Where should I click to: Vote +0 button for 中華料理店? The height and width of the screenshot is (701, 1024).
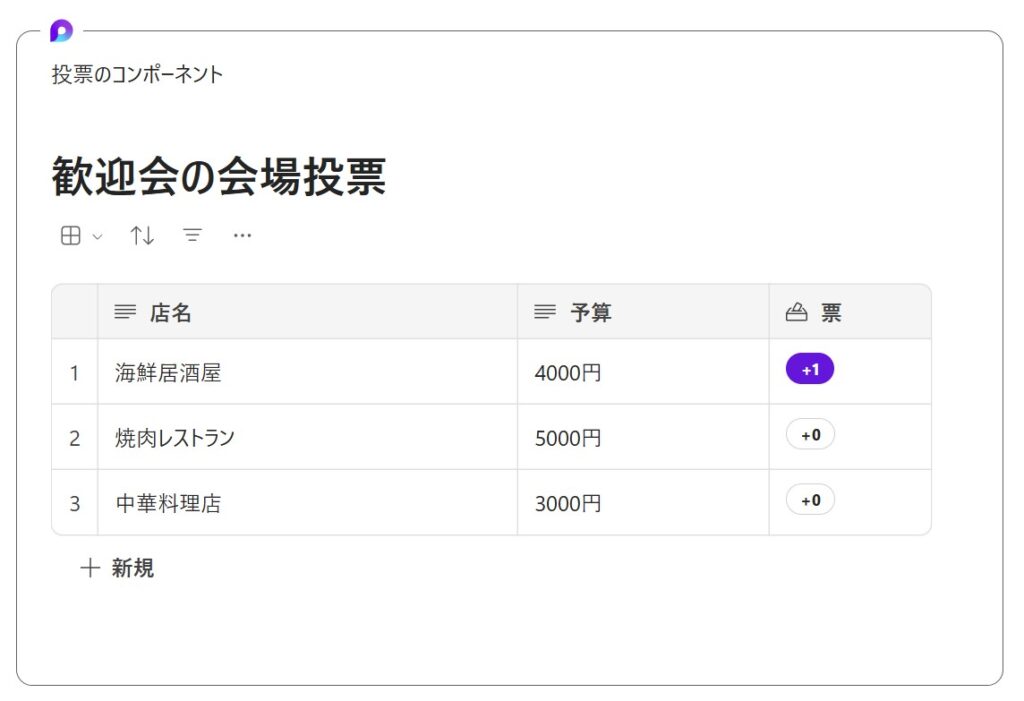click(x=810, y=500)
